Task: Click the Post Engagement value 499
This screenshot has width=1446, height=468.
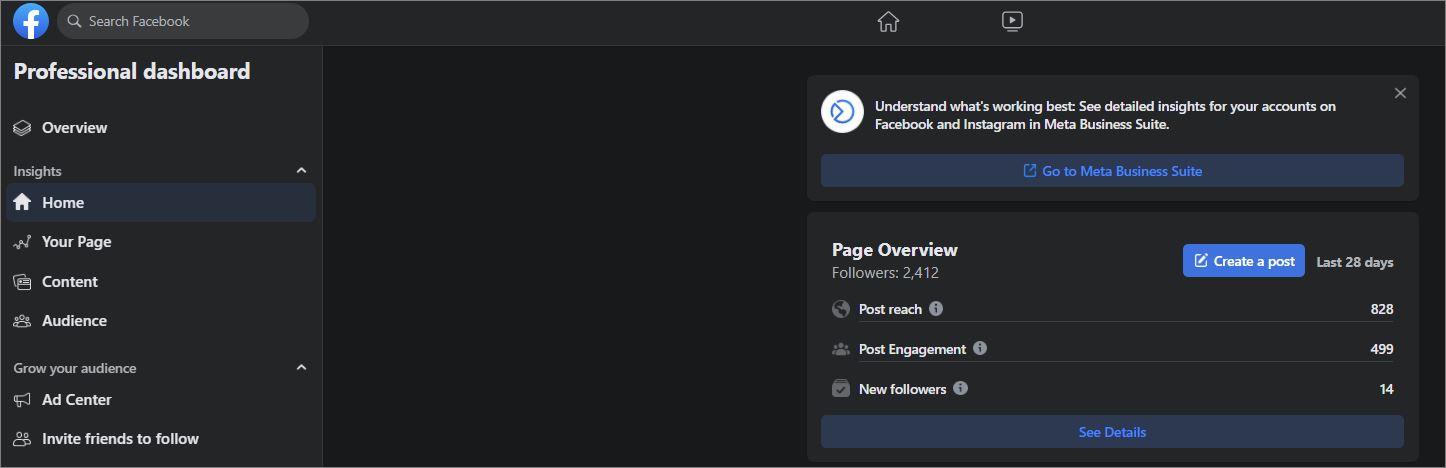Action: (x=1382, y=349)
